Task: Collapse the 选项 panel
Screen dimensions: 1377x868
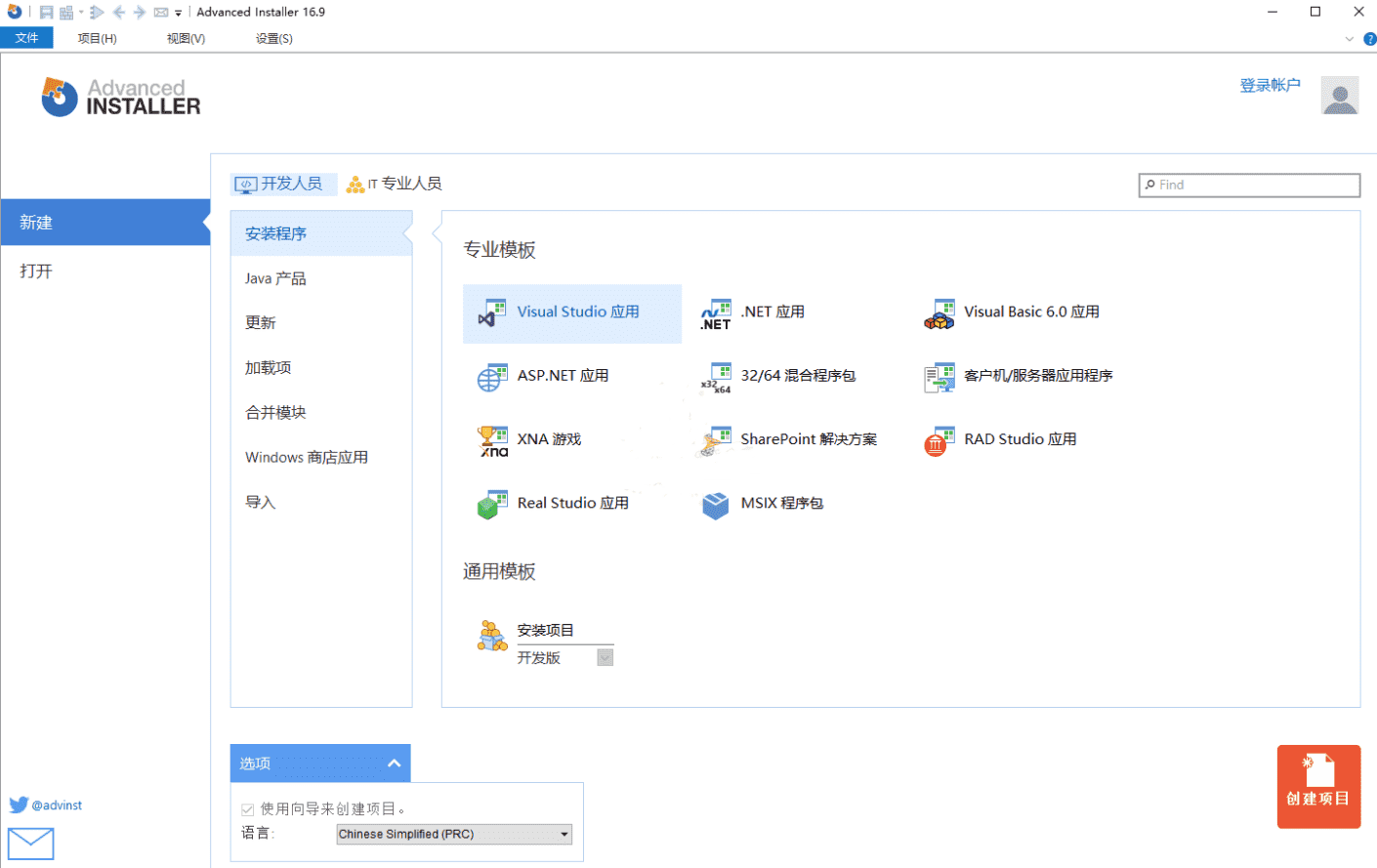Action: click(x=394, y=763)
